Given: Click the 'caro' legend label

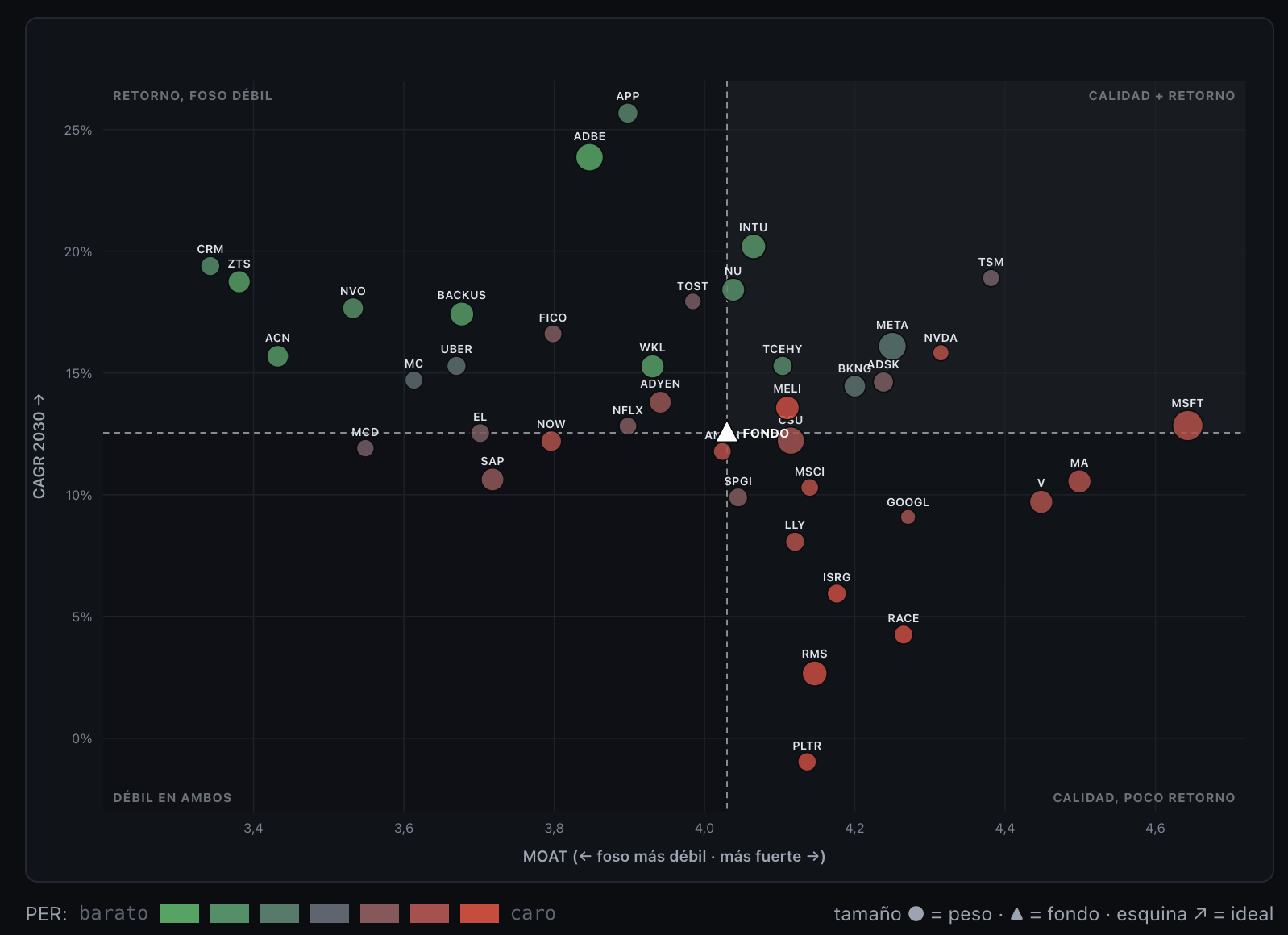Looking at the screenshot, I should pos(533,913).
